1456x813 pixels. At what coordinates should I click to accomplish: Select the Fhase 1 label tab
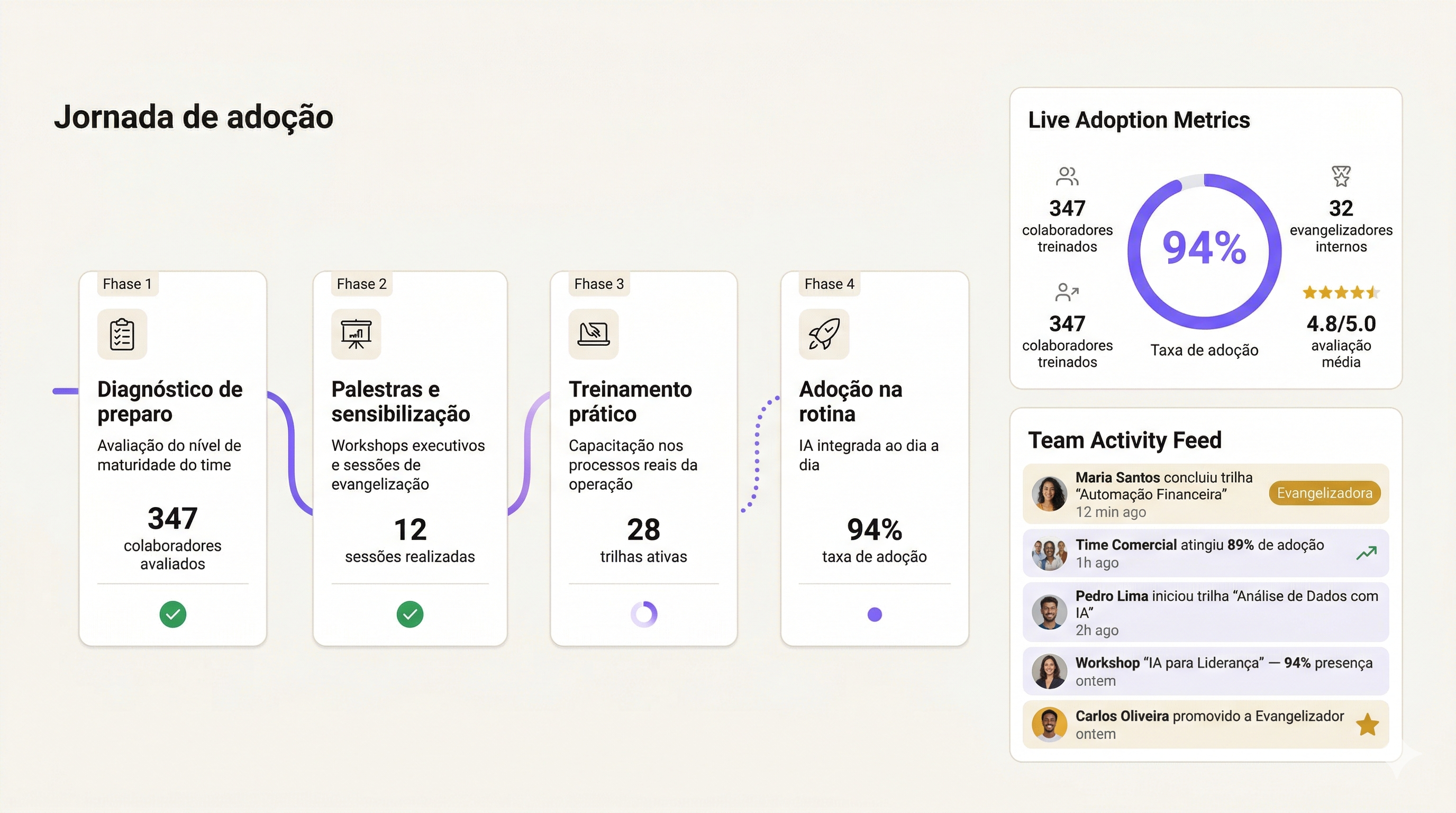point(127,284)
